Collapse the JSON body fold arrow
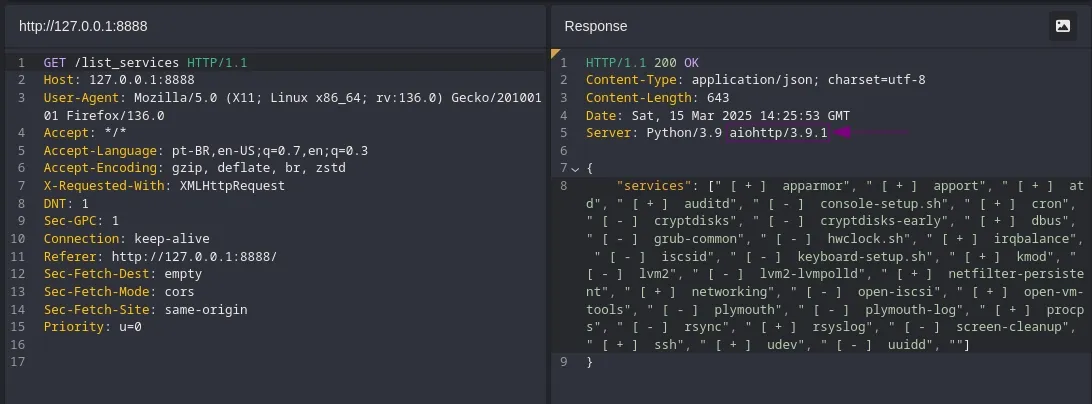 (x=575, y=169)
